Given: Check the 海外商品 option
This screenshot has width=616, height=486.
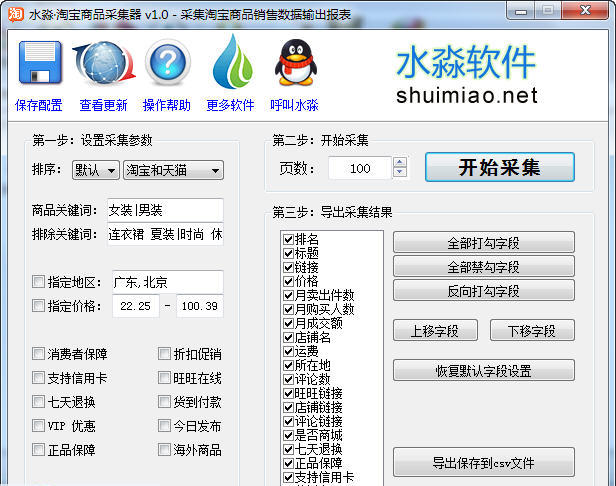Looking at the screenshot, I should coord(164,449).
